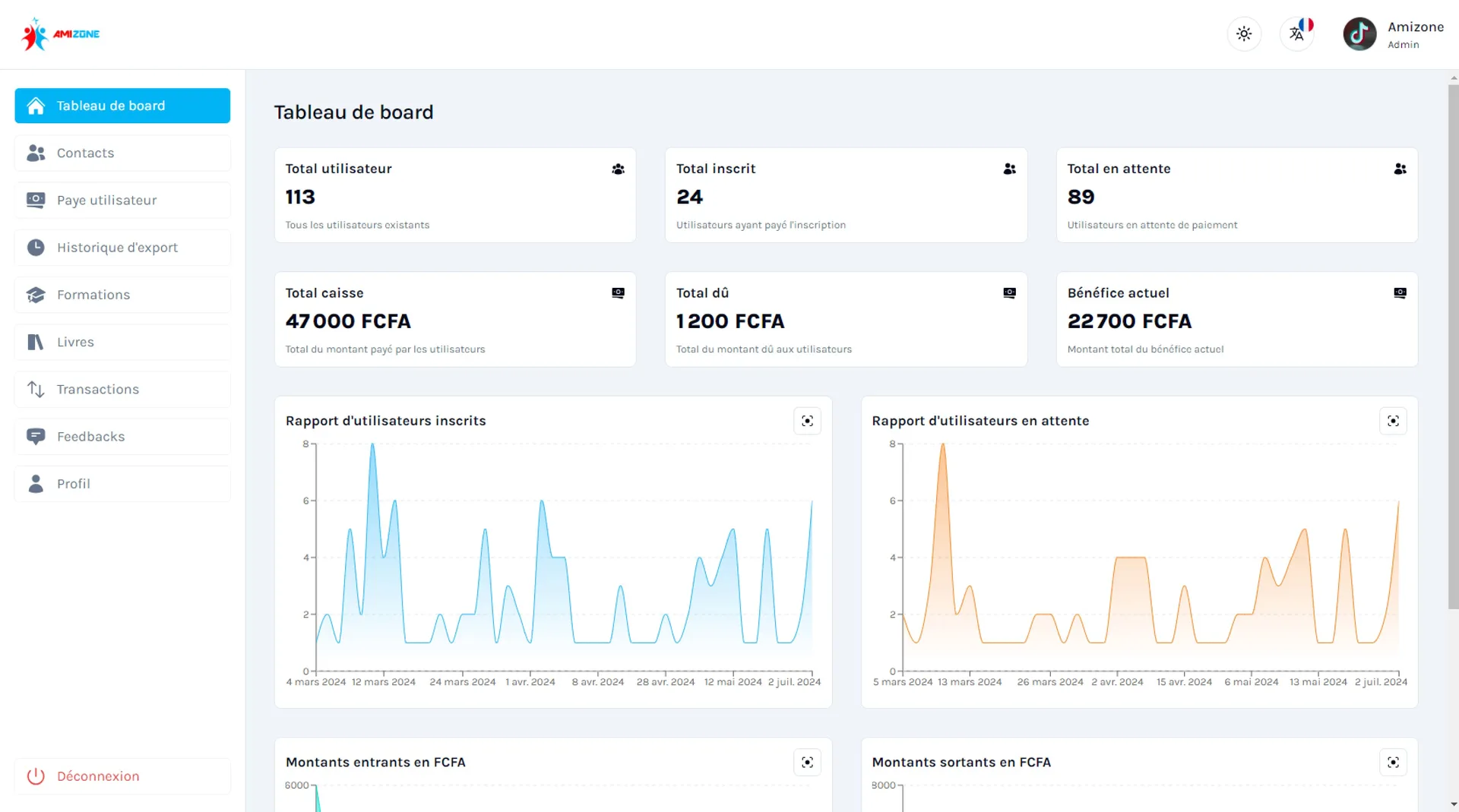Click the TikTok-style profile avatar
Image resolution: width=1459 pixels, height=812 pixels.
1359,34
